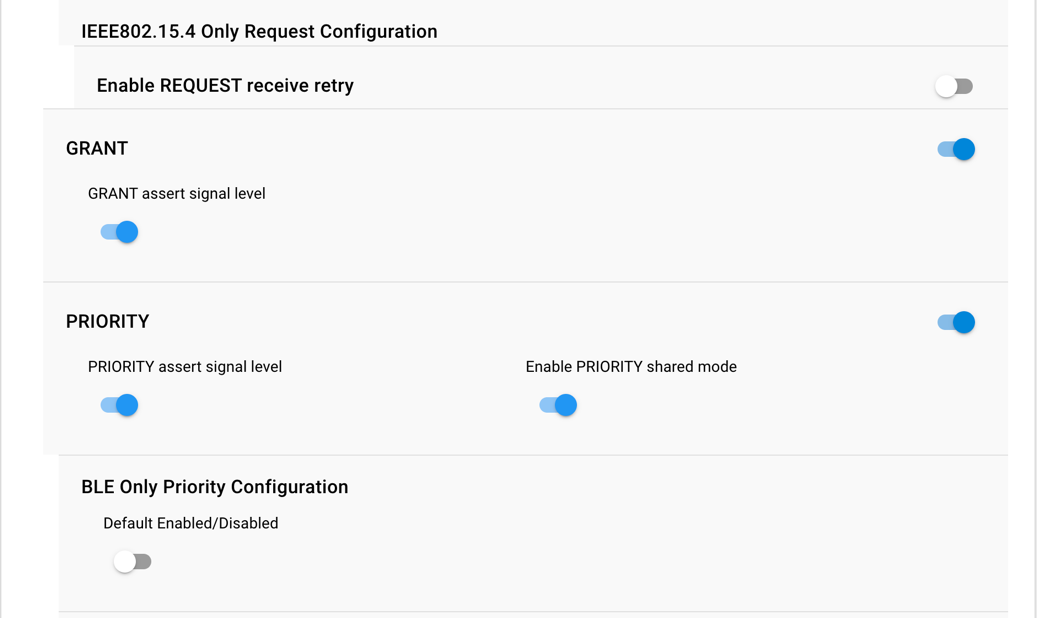This screenshot has width=1037, height=618.
Task: Turn on BLE Default Enabled/Disabled switch
Action: [132, 562]
